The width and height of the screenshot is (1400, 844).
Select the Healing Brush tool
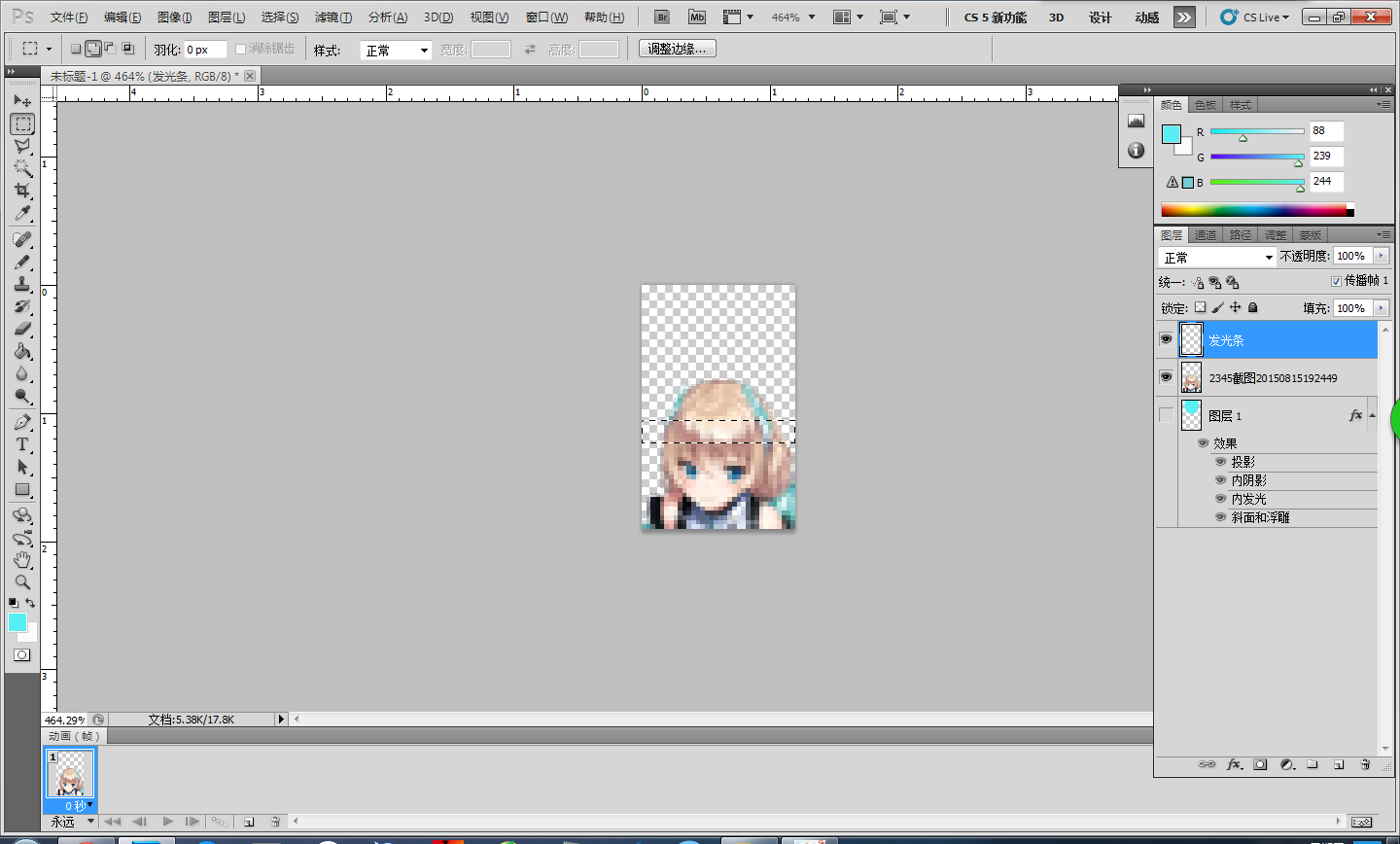click(22, 239)
